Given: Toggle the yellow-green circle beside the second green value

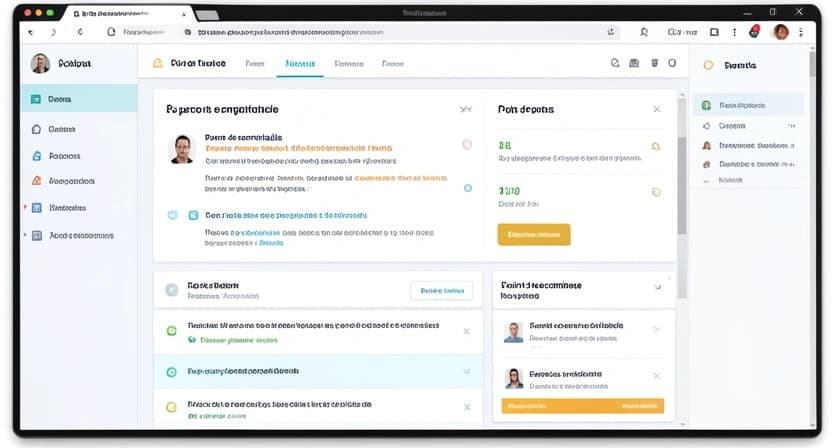Looking at the screenshot, I should tap(656, 192).
